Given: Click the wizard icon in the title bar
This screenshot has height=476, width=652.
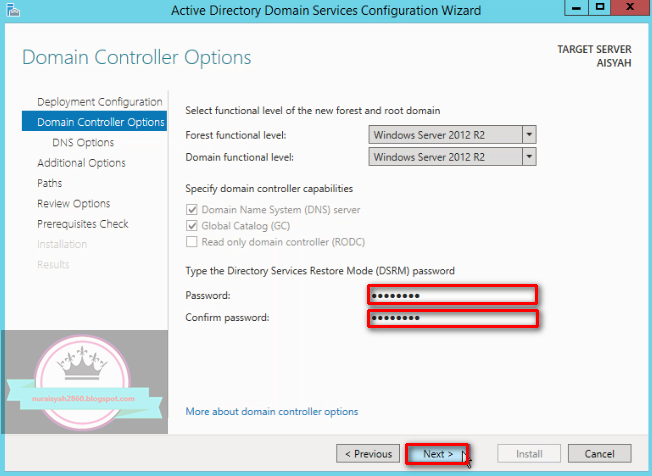Looking at the screenshot, I should click(x=12, y=10).
